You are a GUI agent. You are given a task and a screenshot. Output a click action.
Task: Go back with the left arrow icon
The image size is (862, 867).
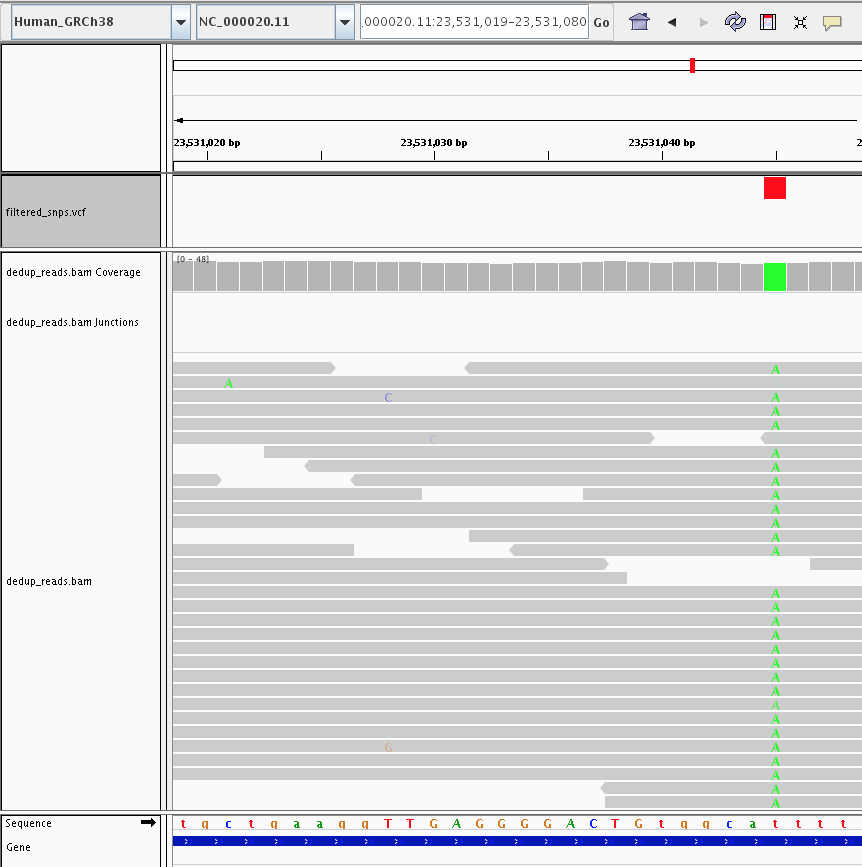tap(672, 22)
